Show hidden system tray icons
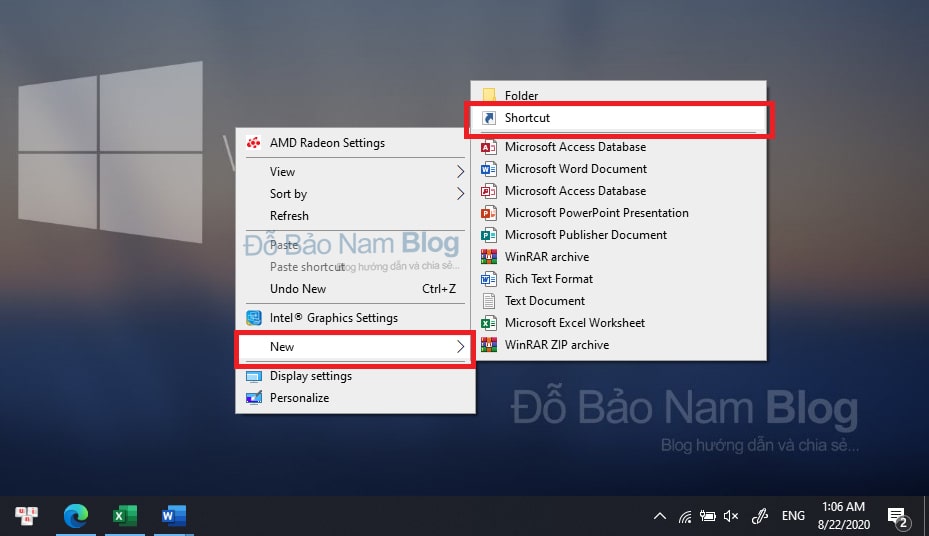 659,516
